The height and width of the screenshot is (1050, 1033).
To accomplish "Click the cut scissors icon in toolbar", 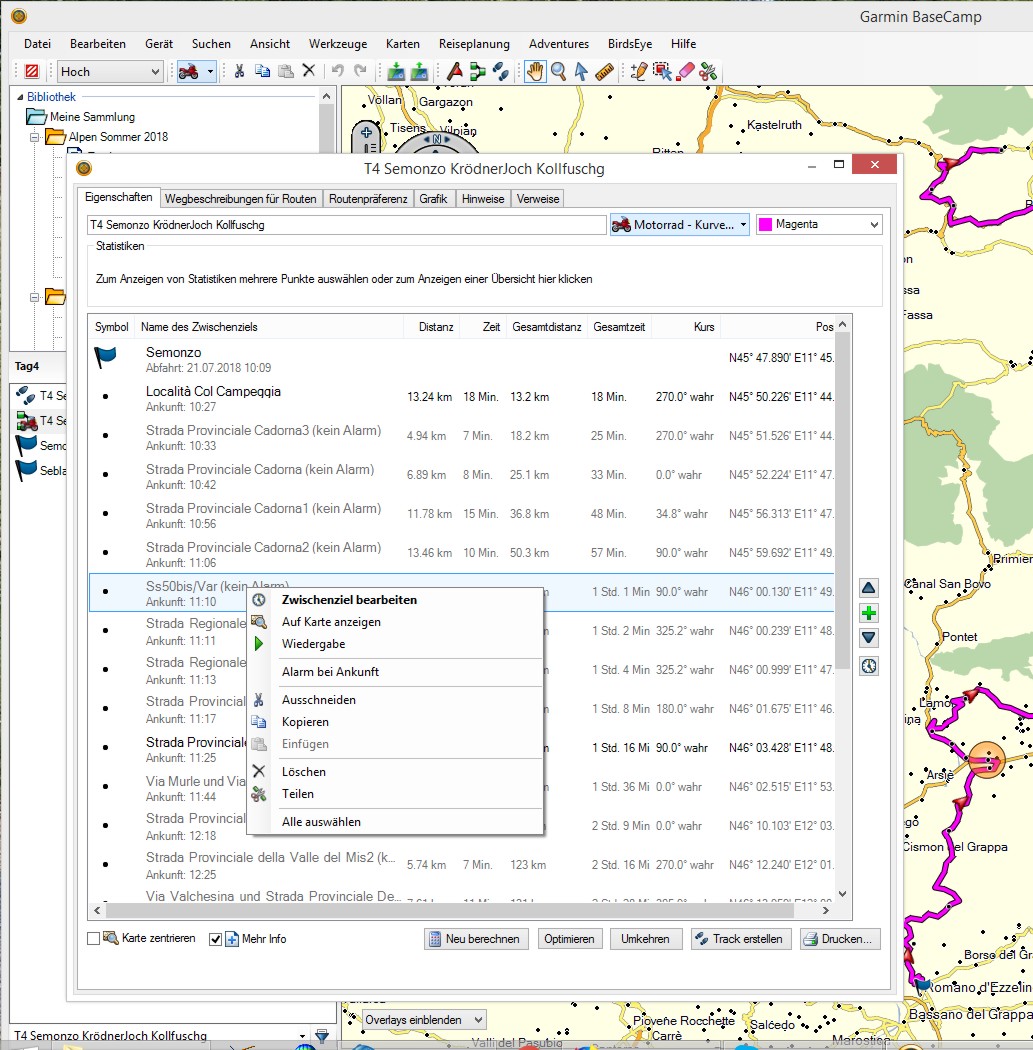I will pyautogui.click(x=239, y=71).
